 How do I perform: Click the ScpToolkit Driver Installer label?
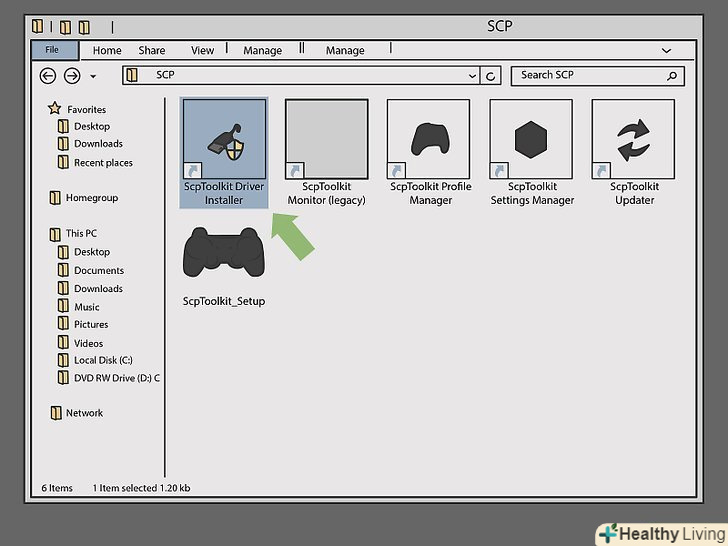pyautogui.click(x=224, y=193)
